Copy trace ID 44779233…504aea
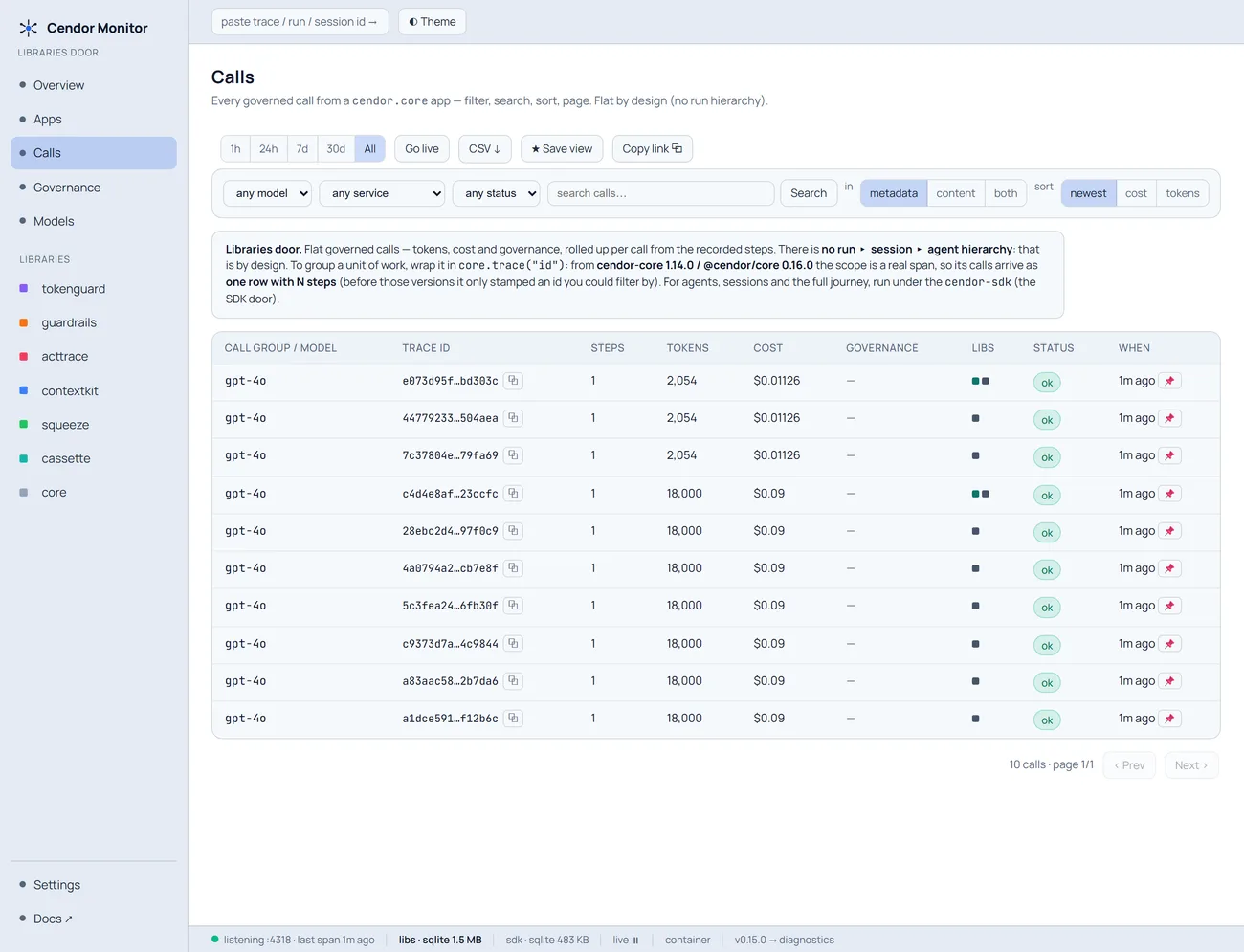 coord(513,418)
